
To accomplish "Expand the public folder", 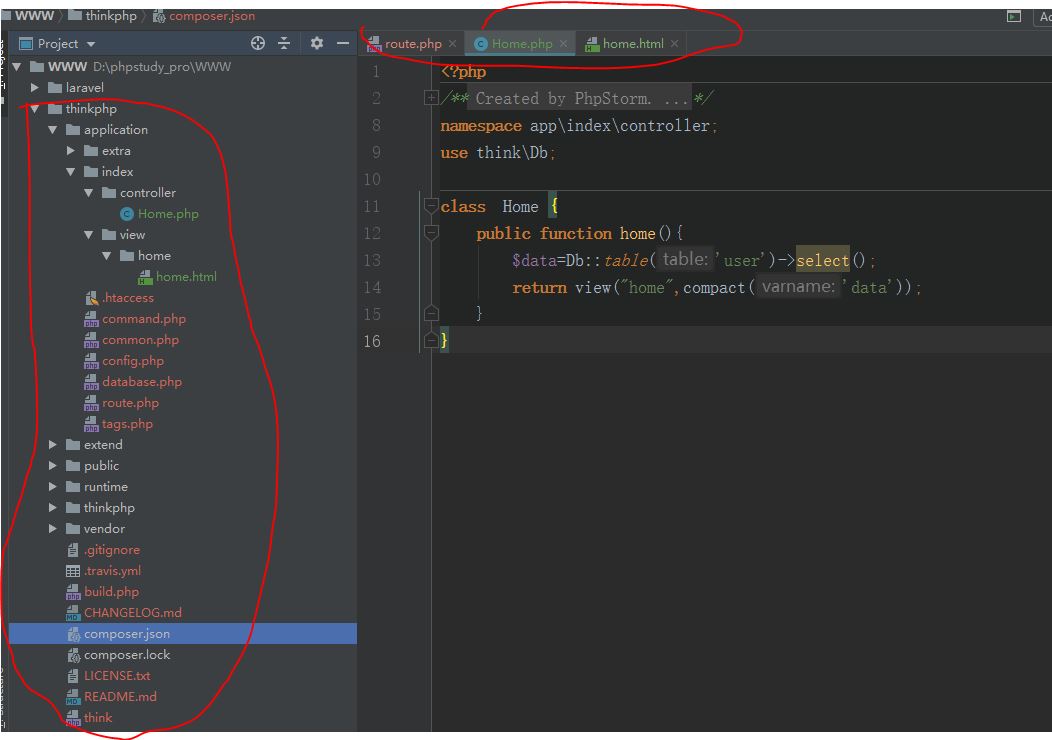I will tap(53, 466).
